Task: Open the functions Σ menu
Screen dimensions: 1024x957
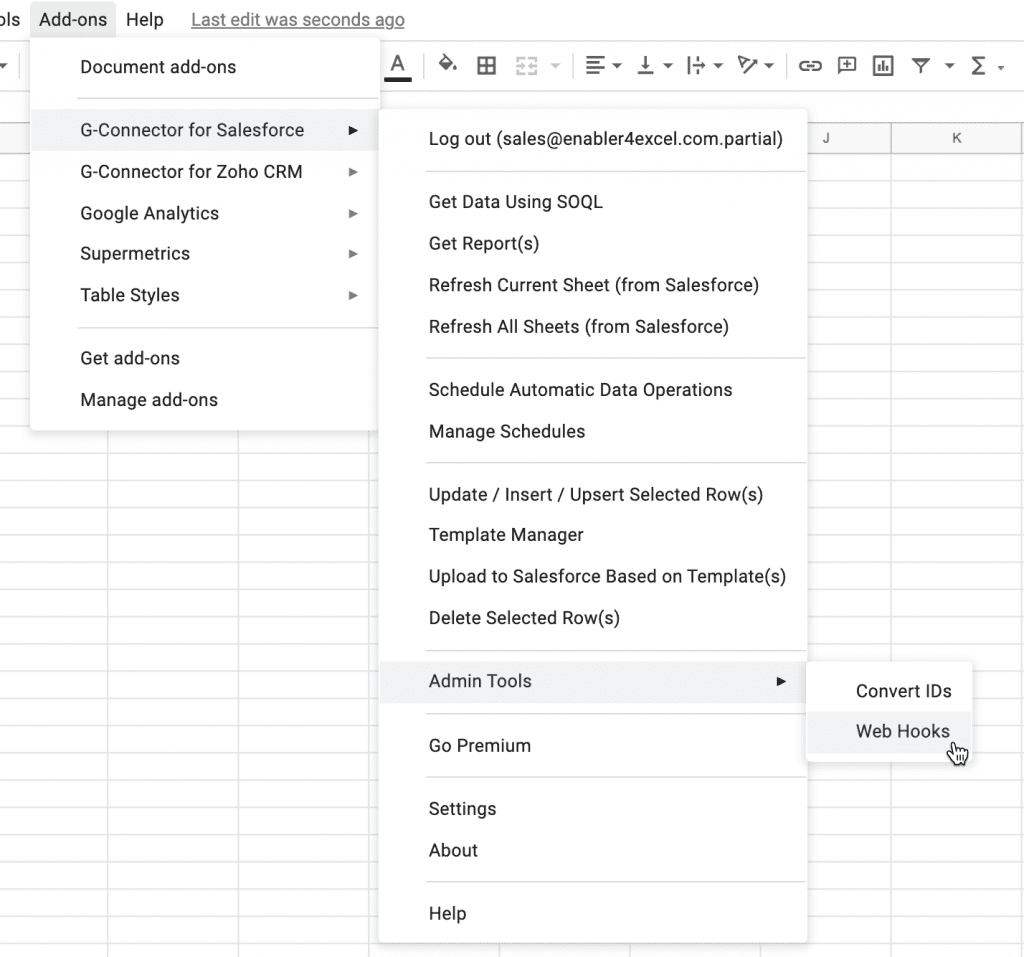Action: pyautogui.click(x=981, y=66)
